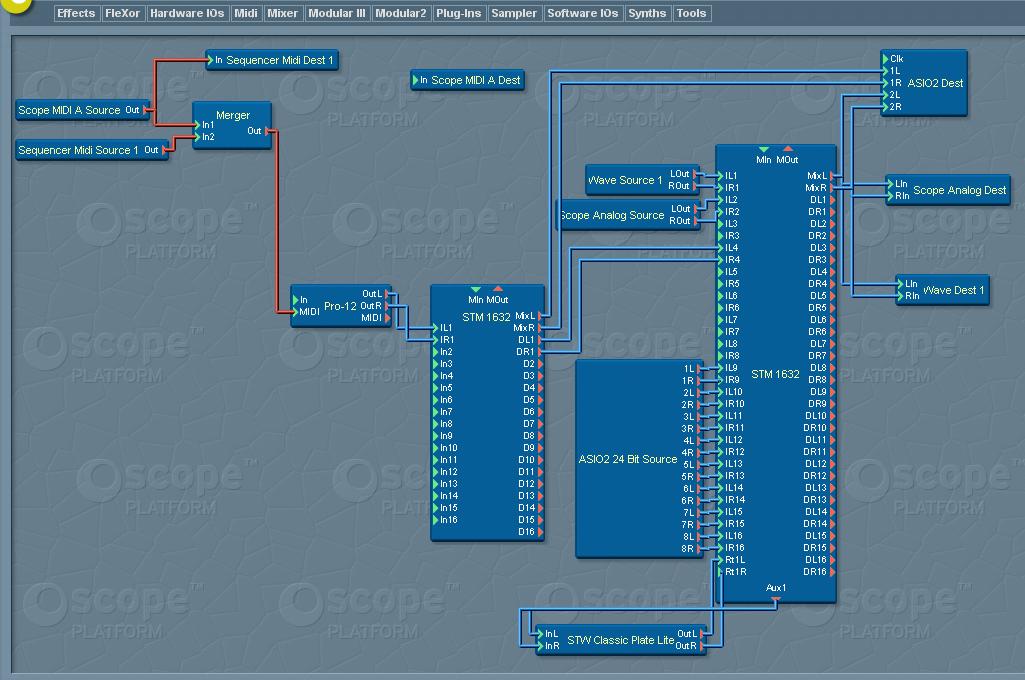This screenshot has height=680, width=1025.
Task: Select the ASIO2 24 Bit Source module
Action: coord(639,458)
